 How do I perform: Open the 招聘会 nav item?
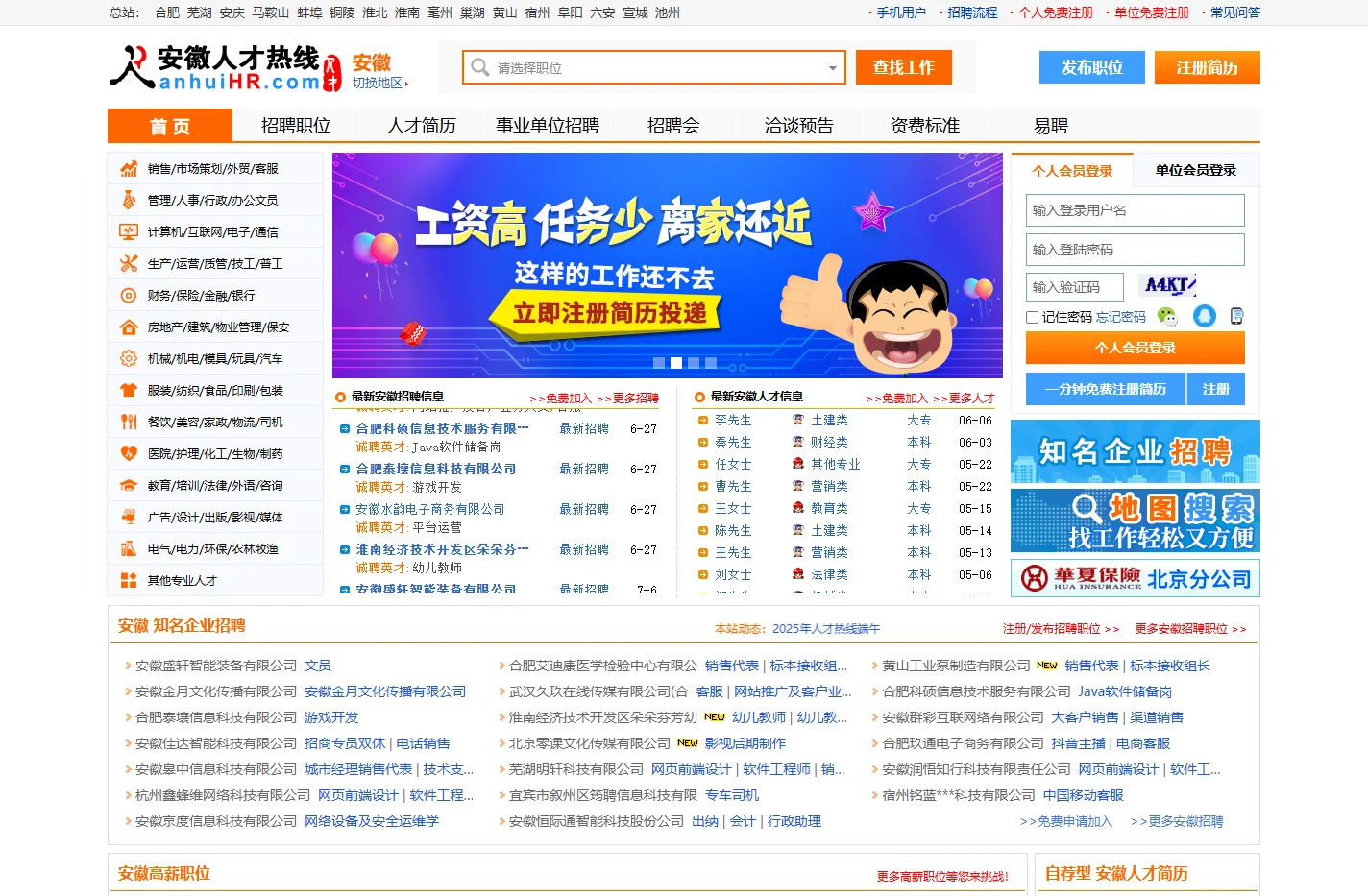click(673, 126)
